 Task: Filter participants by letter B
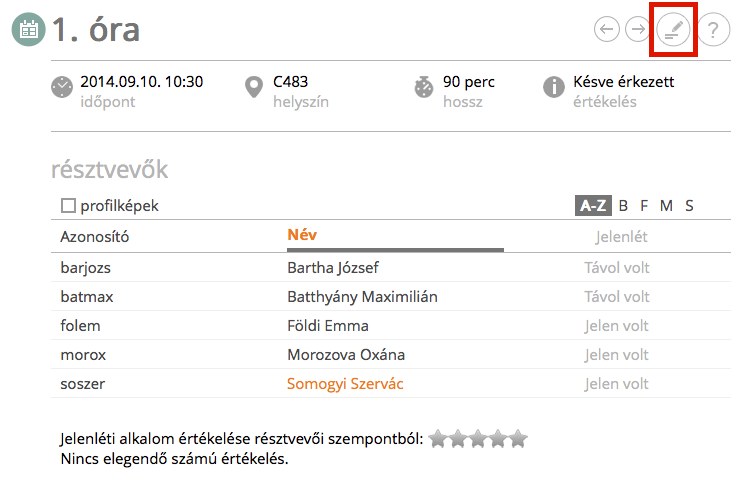pyautogui.click(x=623, y=206)
